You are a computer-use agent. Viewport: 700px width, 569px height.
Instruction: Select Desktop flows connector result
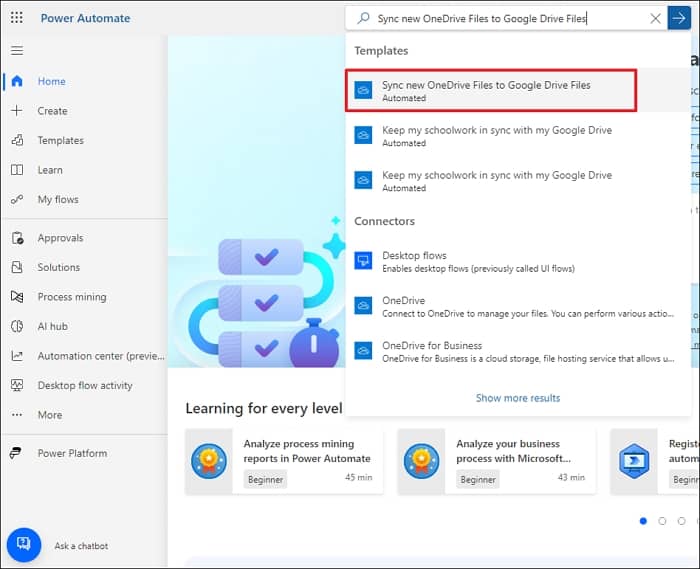[518, 261]
